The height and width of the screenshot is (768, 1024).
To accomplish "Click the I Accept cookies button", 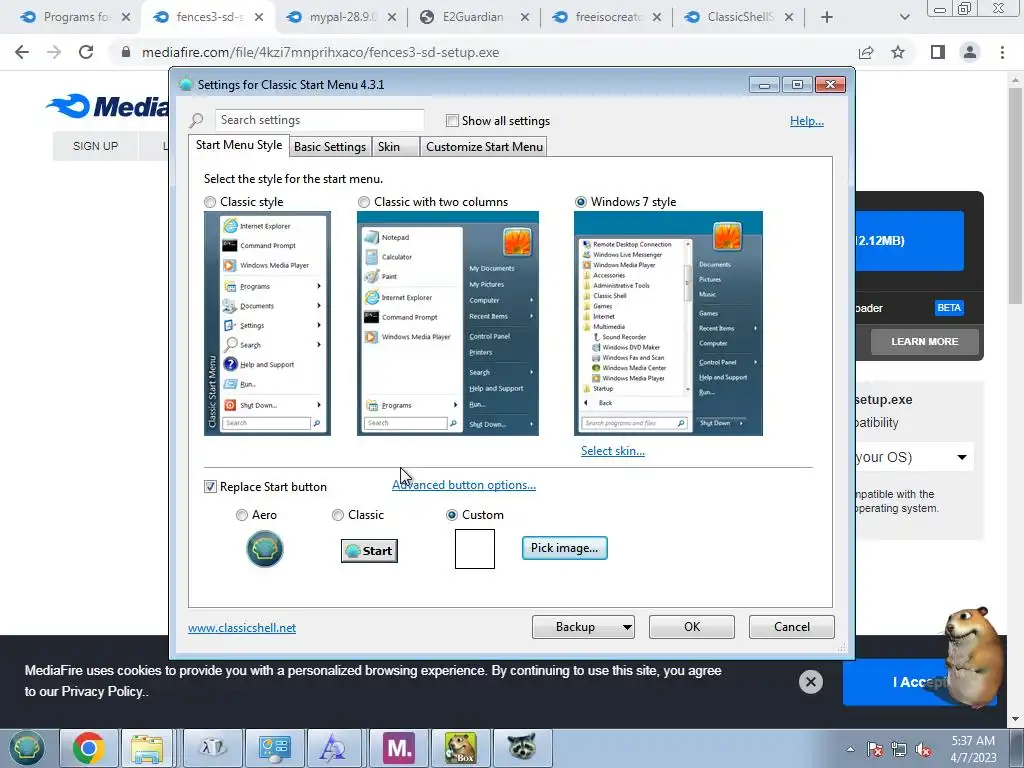I will [x=920, y=682].
